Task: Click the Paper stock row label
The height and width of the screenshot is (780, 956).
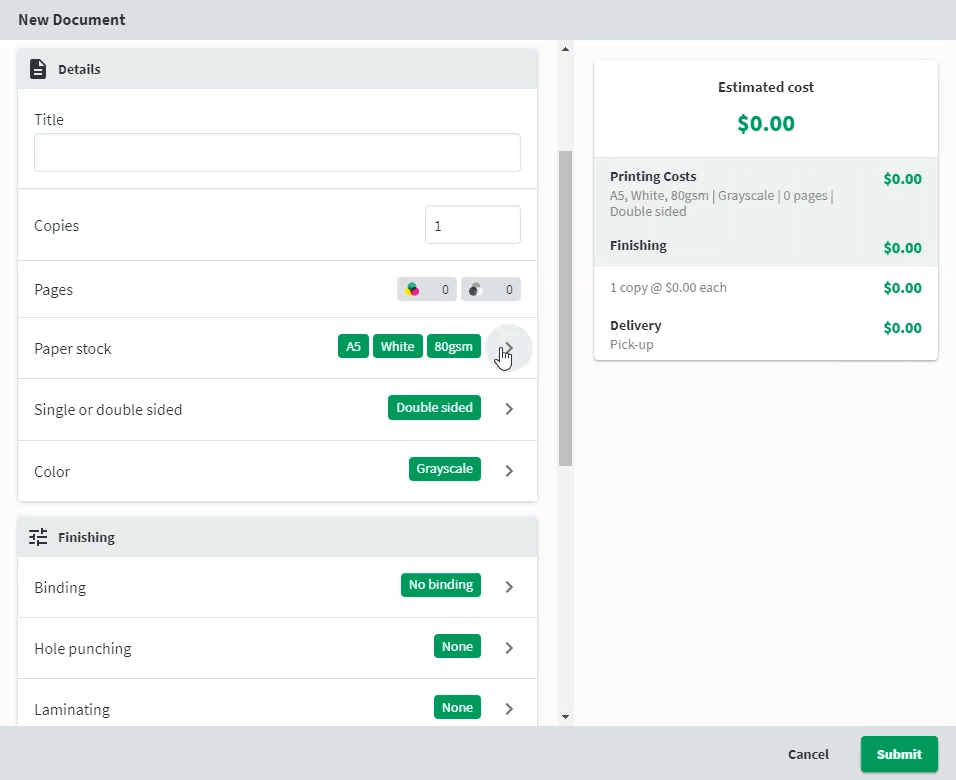Action: click(x=73, y=348)
